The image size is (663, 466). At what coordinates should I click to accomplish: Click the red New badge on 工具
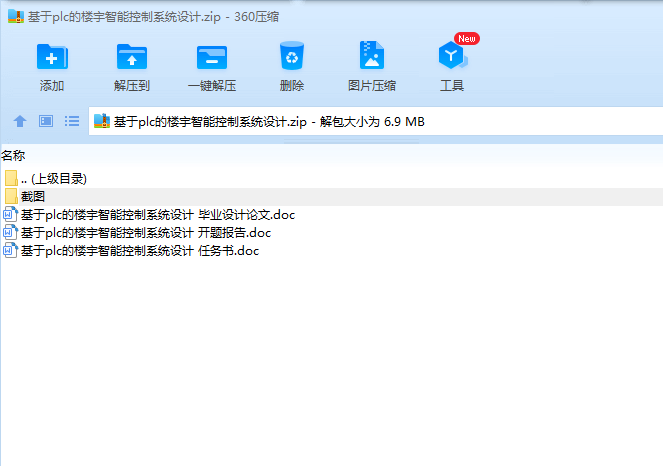click(467, 38)
